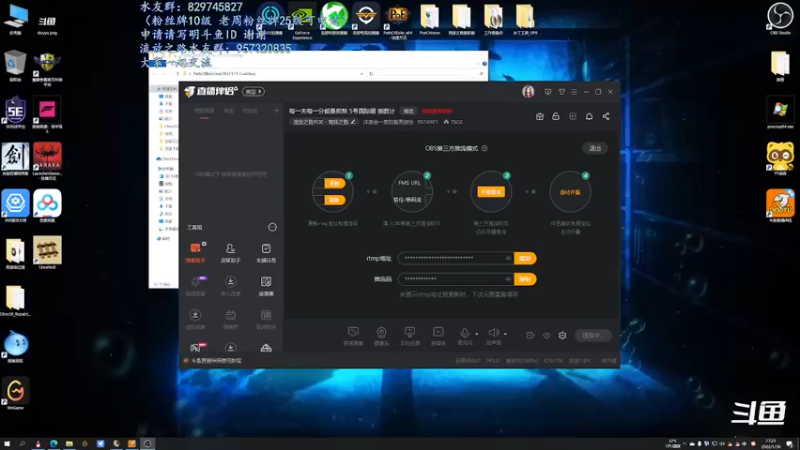Viewport: 800px width, 450px height.
Task: Click the record icon in bottom bar
Action: coord(530,336)
